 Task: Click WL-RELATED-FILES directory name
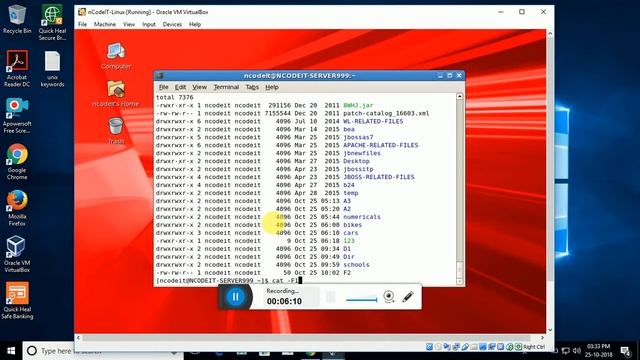point(373,121)
